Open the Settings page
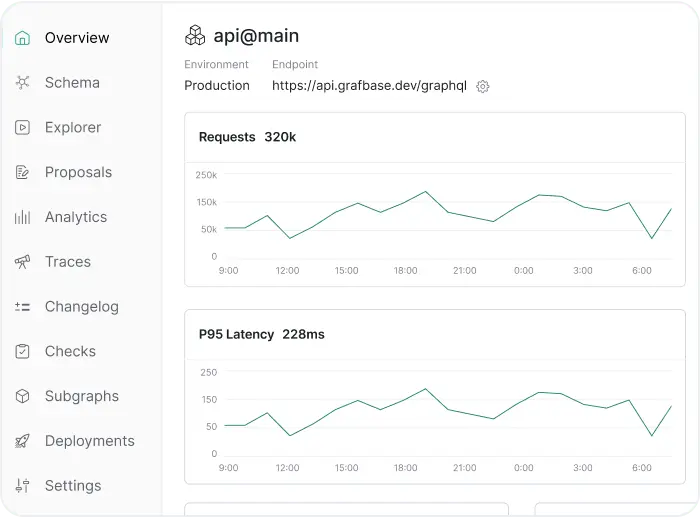700x517 pixels. point(73,486)
